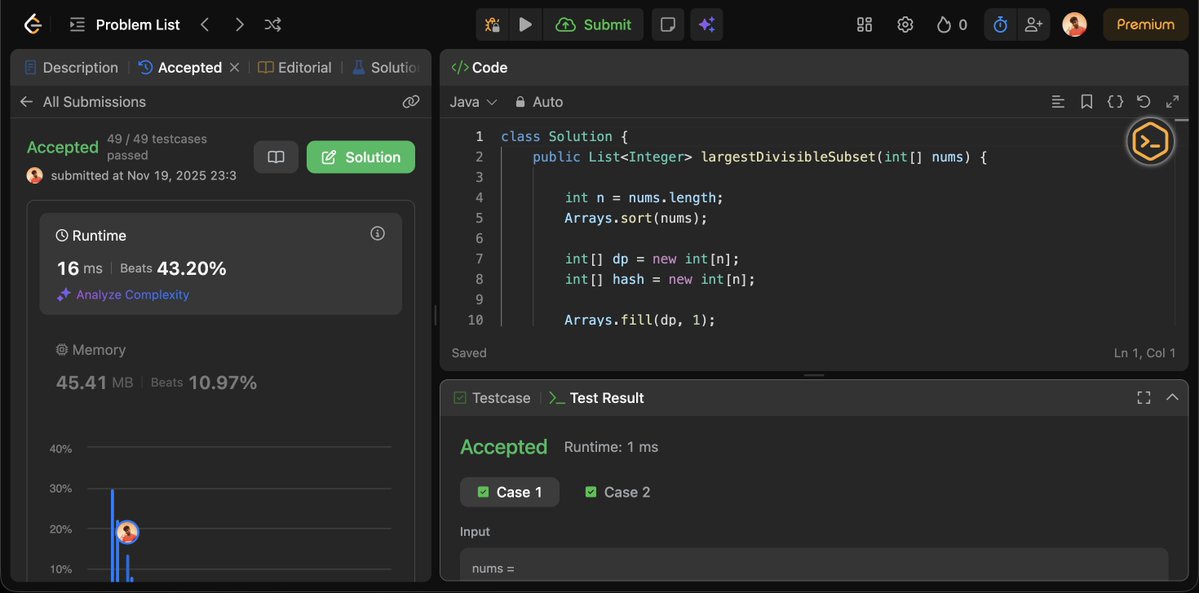Screen dimensions: 1199x593
Task: Maximize the test result panel
Action: (x=1143, y=398)
